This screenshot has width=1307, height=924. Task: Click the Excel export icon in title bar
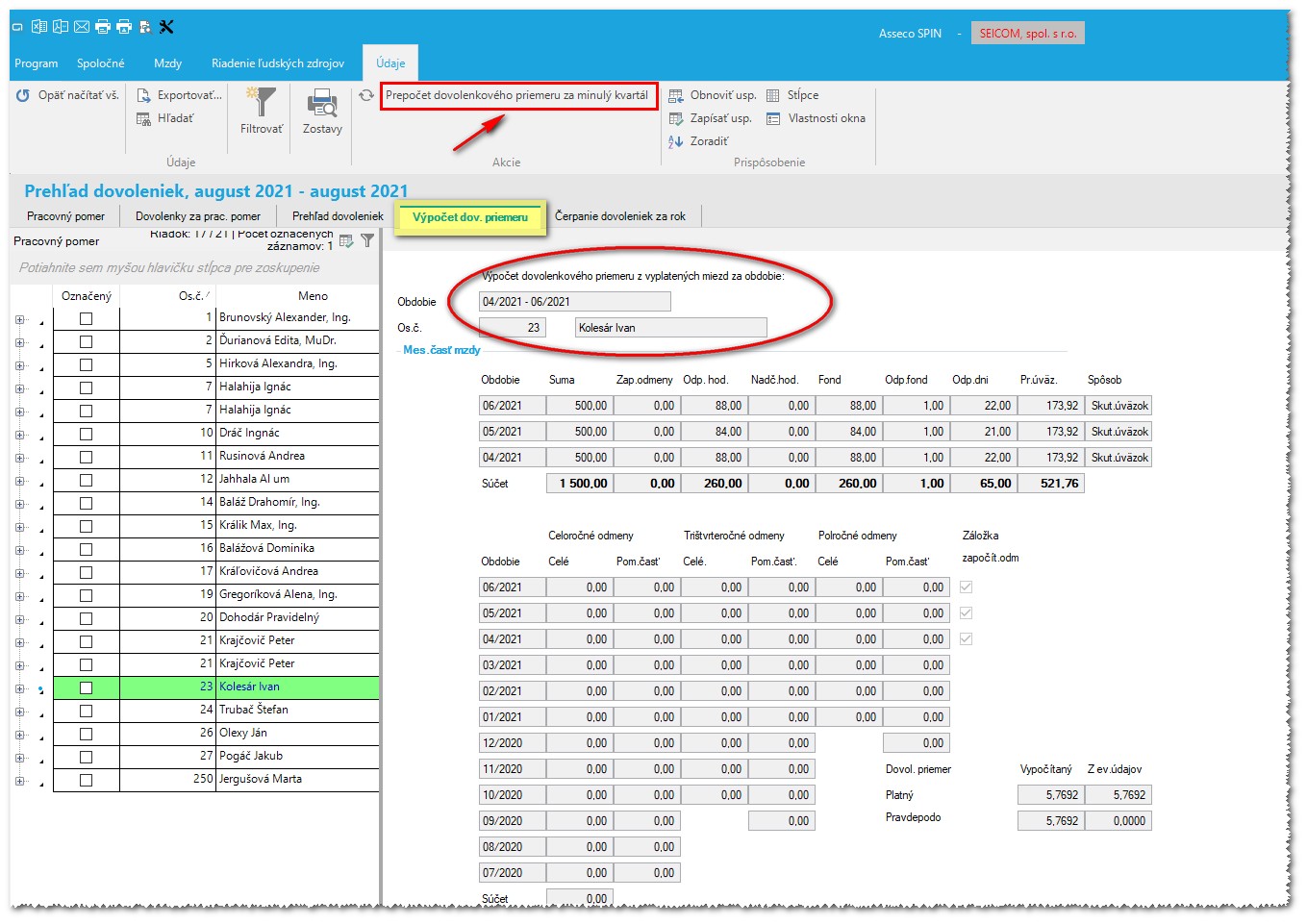[x=39, y=27]
